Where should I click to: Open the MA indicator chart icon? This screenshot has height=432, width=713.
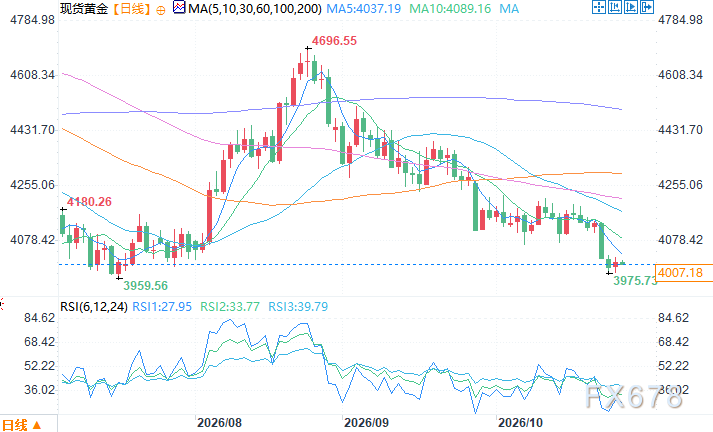[x=179, y=7]
